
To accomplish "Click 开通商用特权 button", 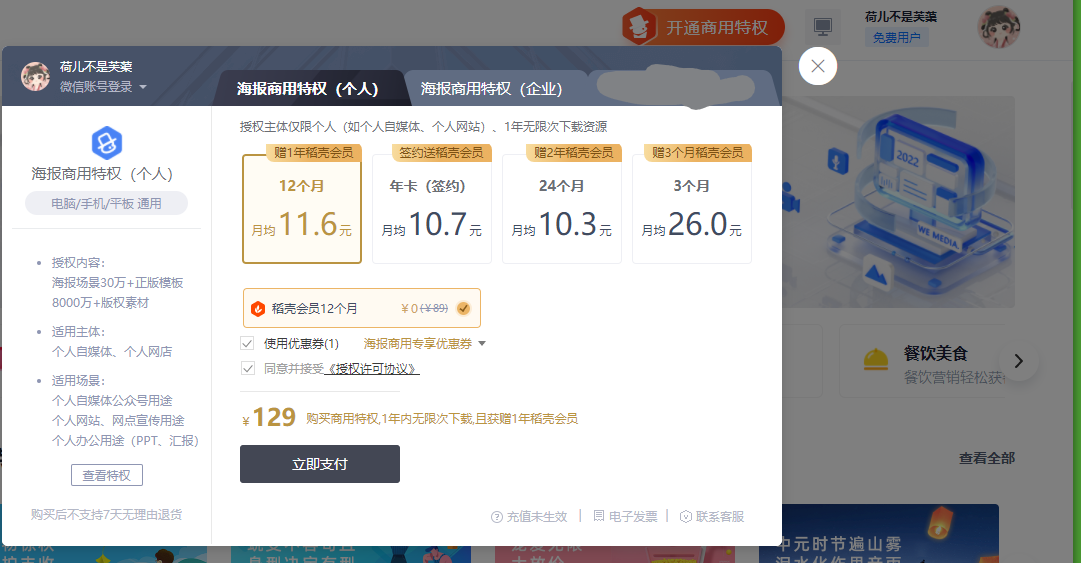I will point(703,27).
